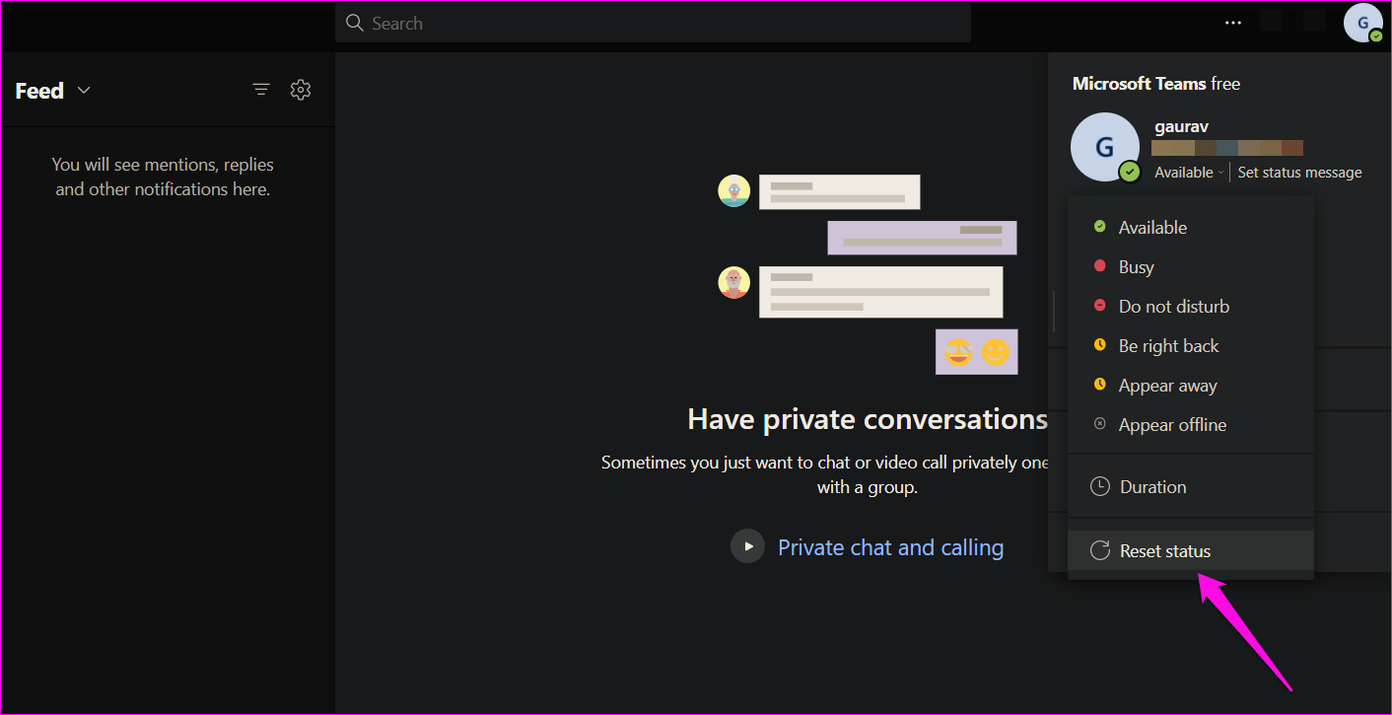This screenshot has width=1392, height=715.
Task: Click the Duration clock icon
Action: 1100,486
